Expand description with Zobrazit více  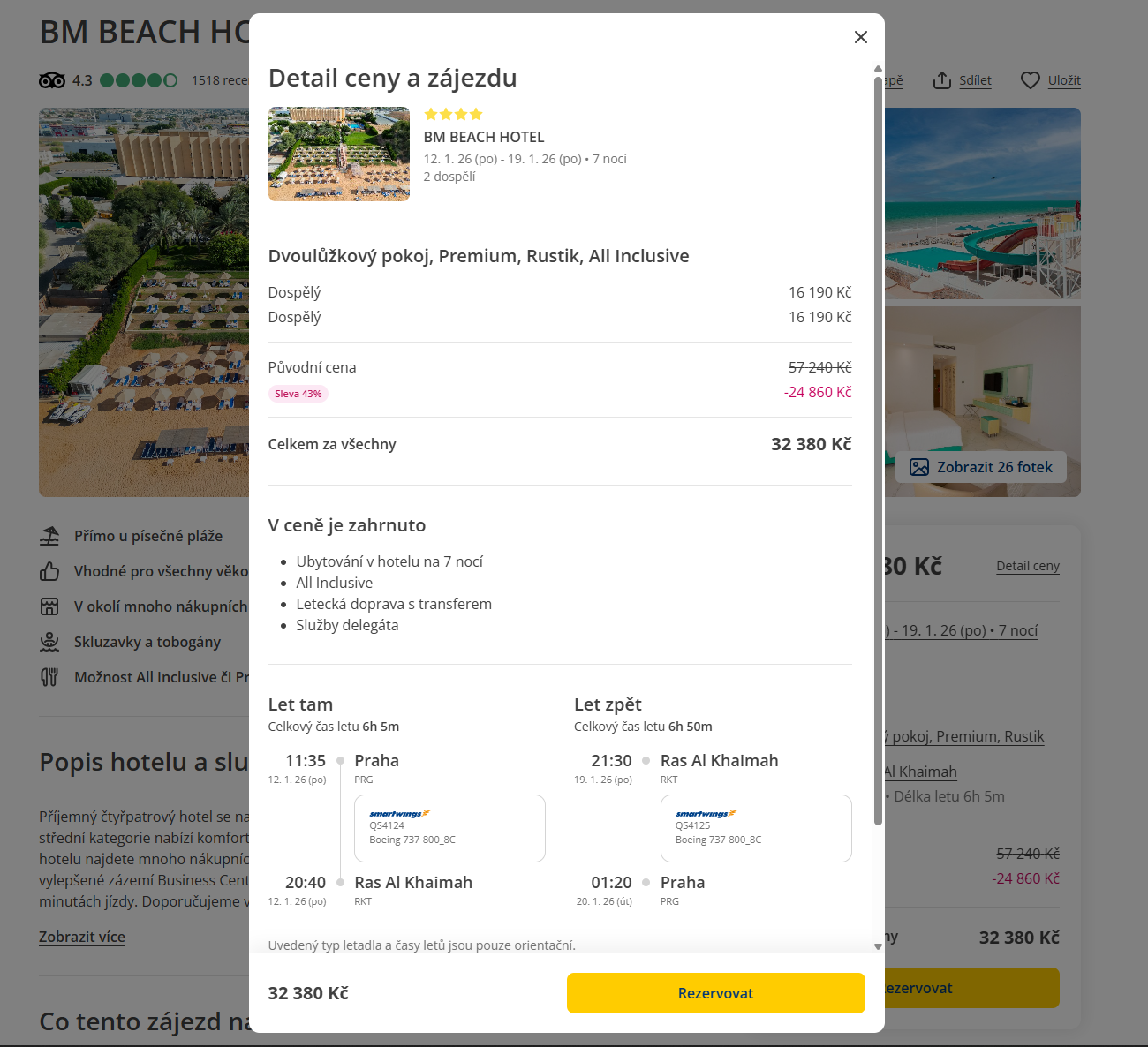(82, 937)
